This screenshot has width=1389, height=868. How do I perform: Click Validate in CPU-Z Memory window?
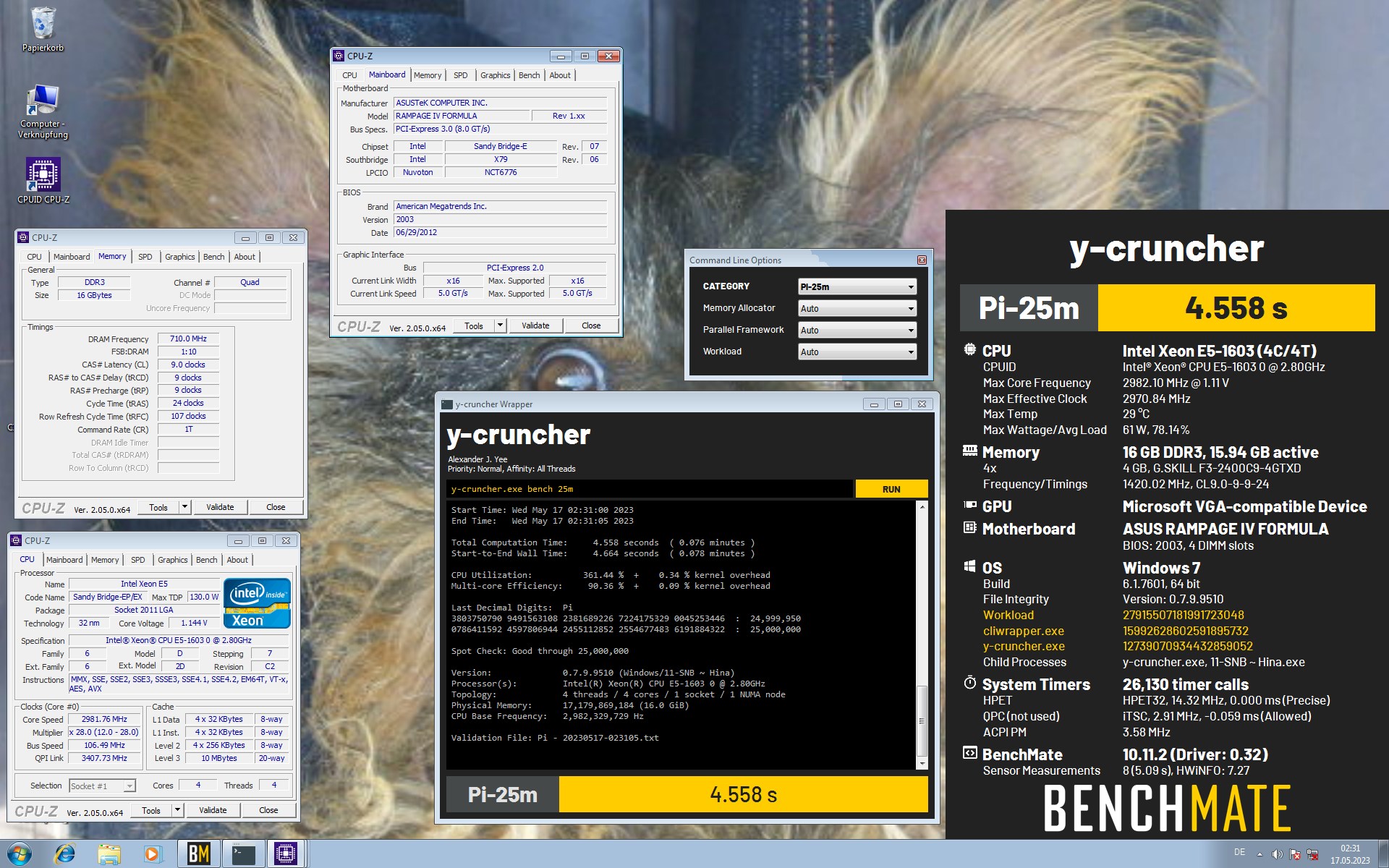coord(220,507)
